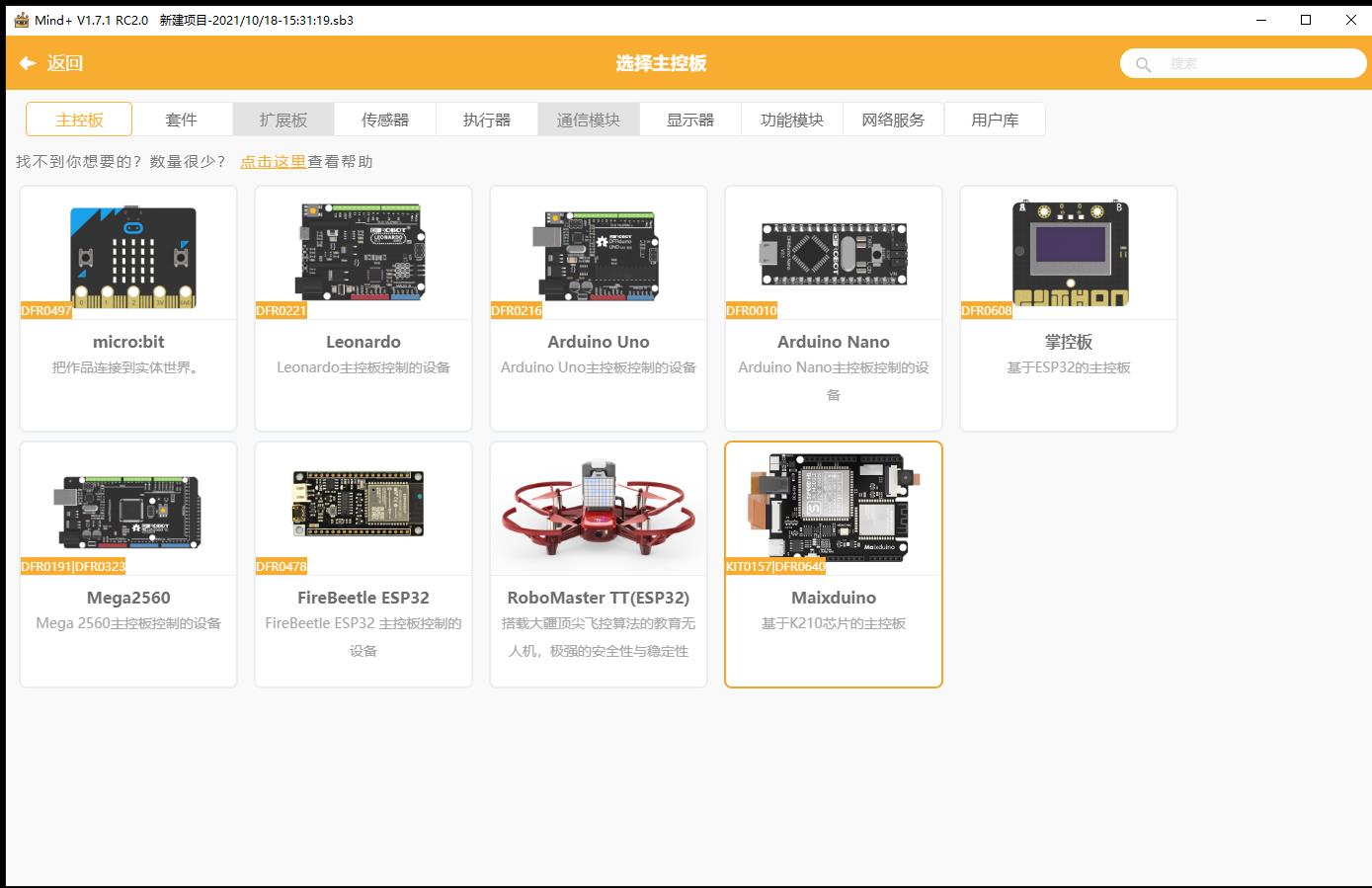
Task: Click the KIT0157|DFR0640 product tag
Action: 775,566
